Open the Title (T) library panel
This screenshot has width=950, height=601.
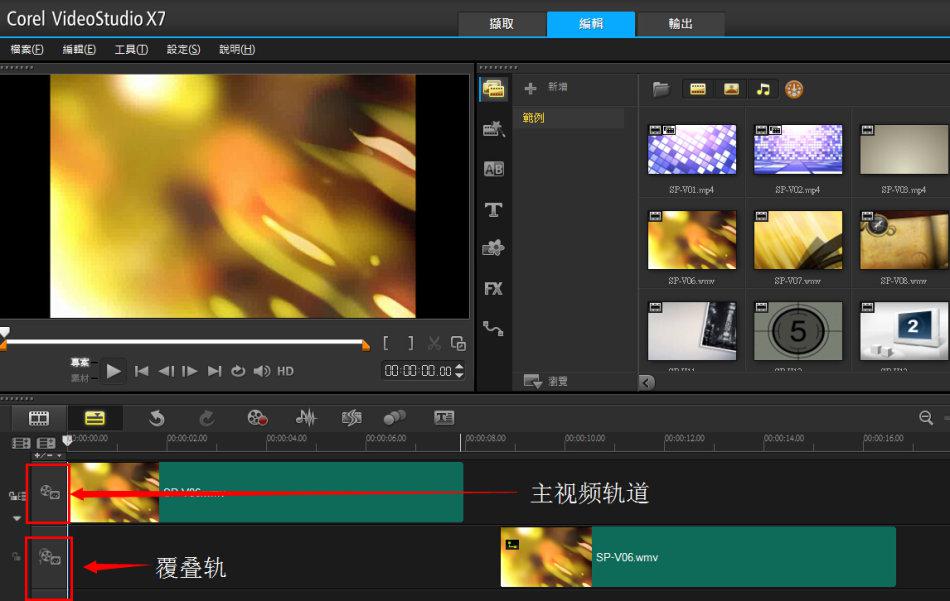tap(493, 209)
